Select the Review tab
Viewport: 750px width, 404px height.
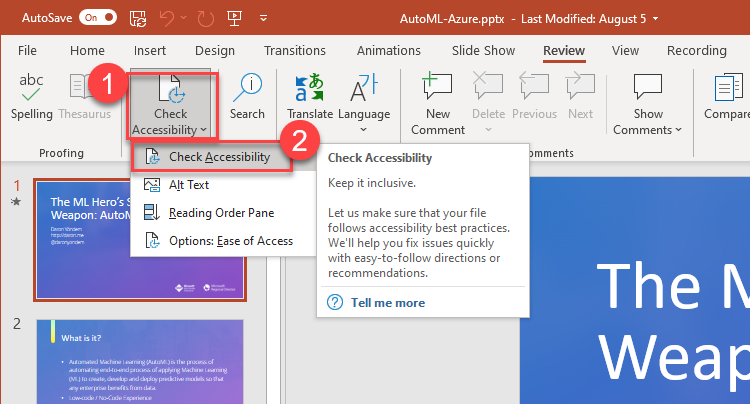[x=564, y=50]
